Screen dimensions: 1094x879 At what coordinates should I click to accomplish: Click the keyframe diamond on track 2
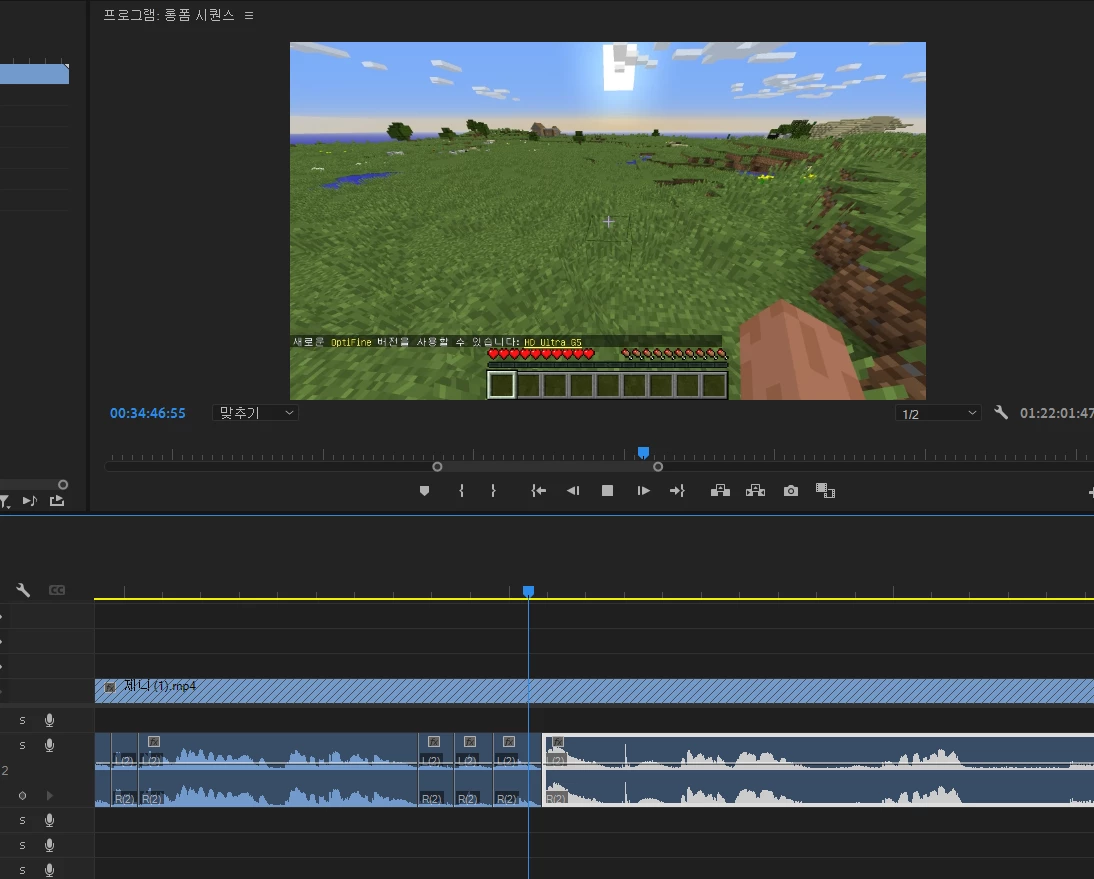[22, 795]
